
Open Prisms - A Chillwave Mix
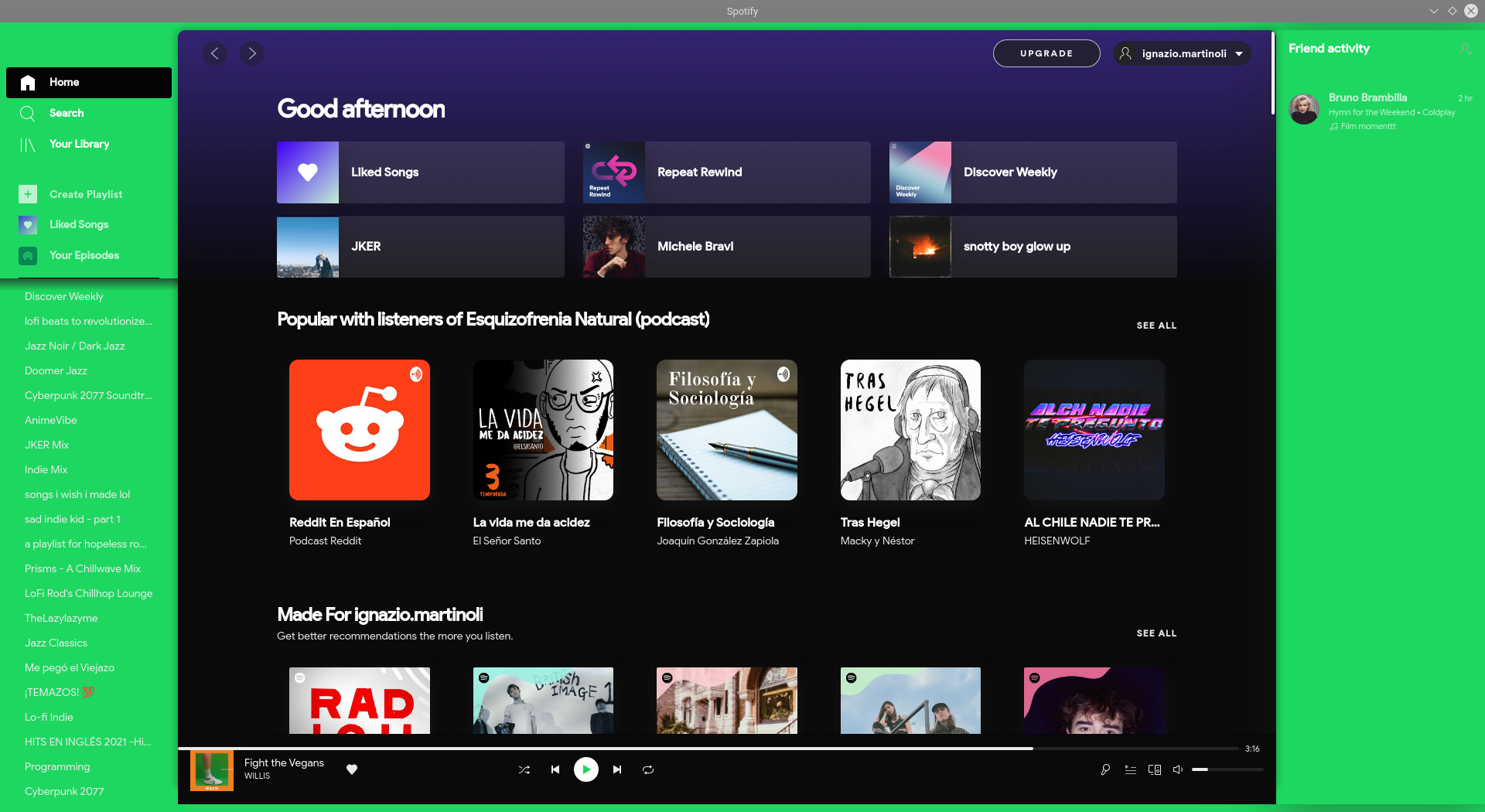click(x=83, y=568)
